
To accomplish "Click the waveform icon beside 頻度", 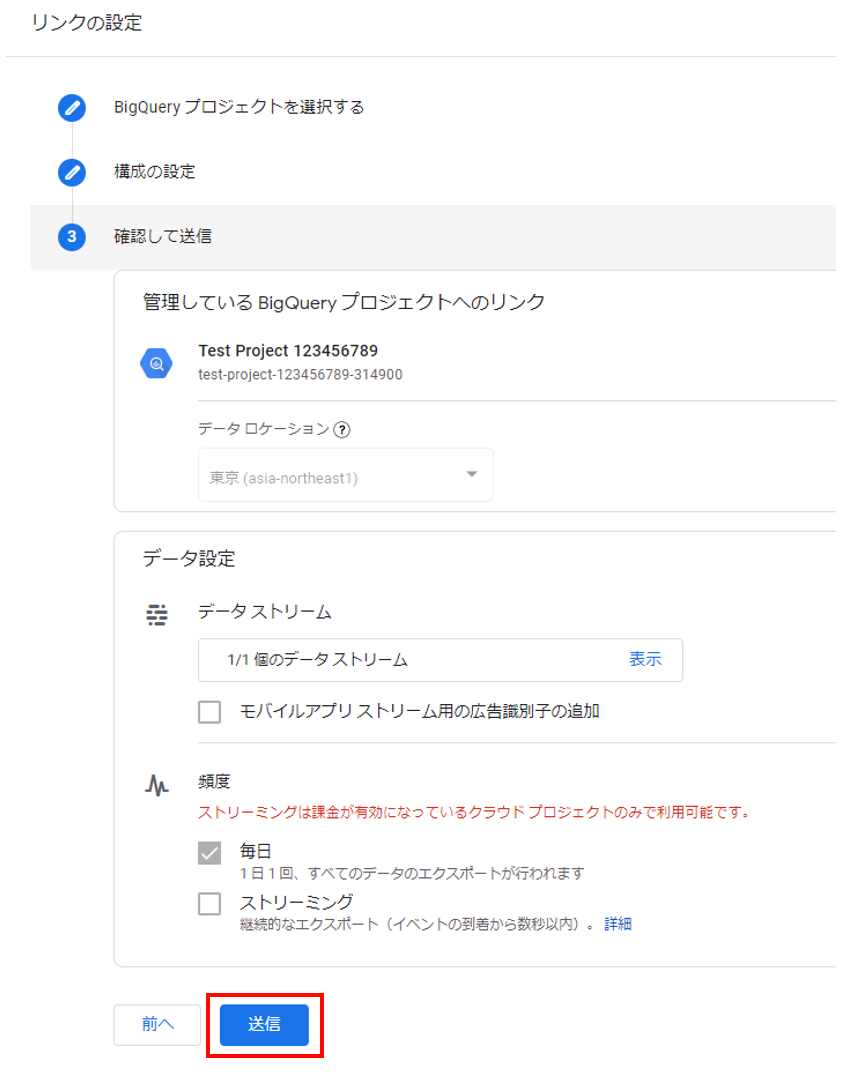I will tap(157, 786).
